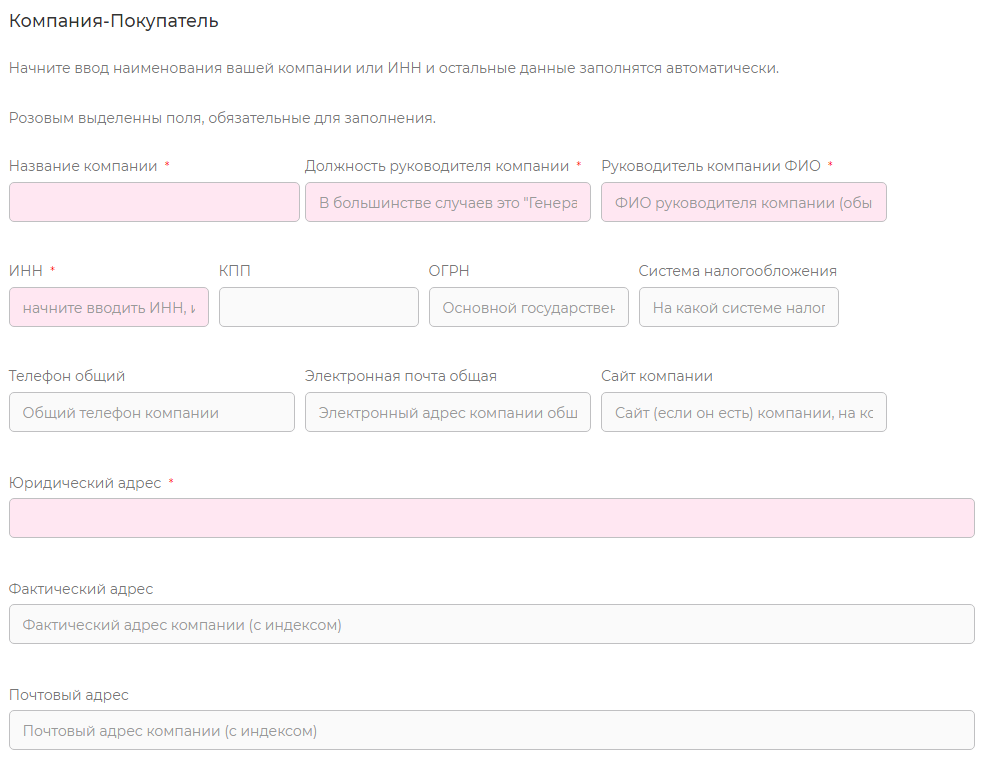
Task: Select the 'Общий телефон компании' field
Action: click(x=152, y=412)
